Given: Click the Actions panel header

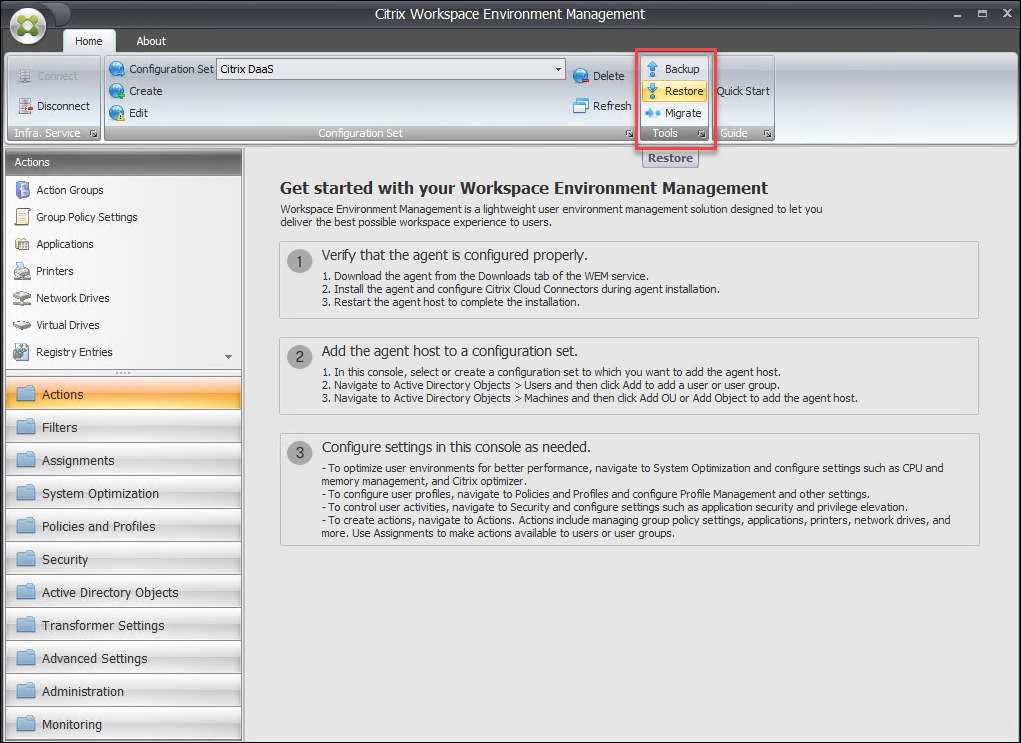Looking at the screenshot, I should click(x=123, y=162).
